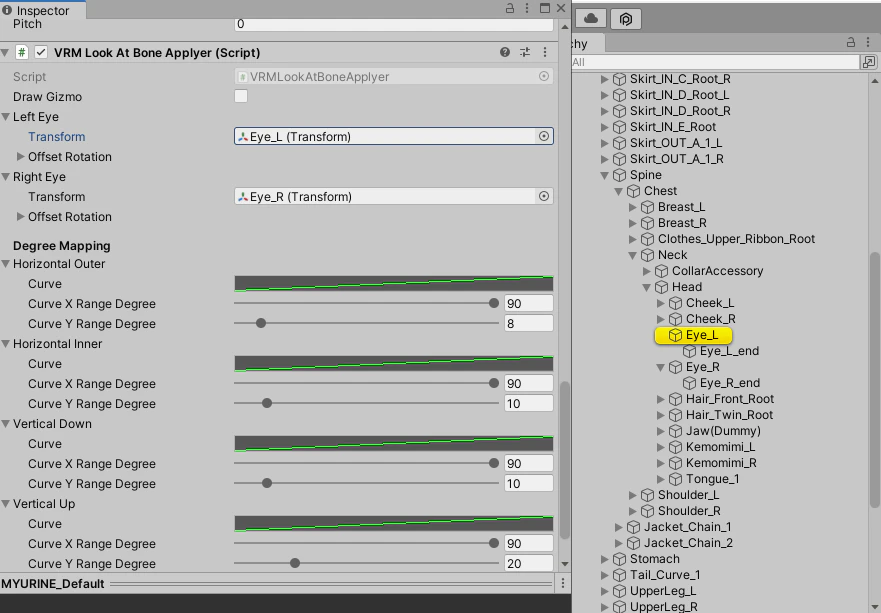The height and width of the screenshot is (613, 881).
Task: Collapse the Neck tree node
Action: click(633, 255)
